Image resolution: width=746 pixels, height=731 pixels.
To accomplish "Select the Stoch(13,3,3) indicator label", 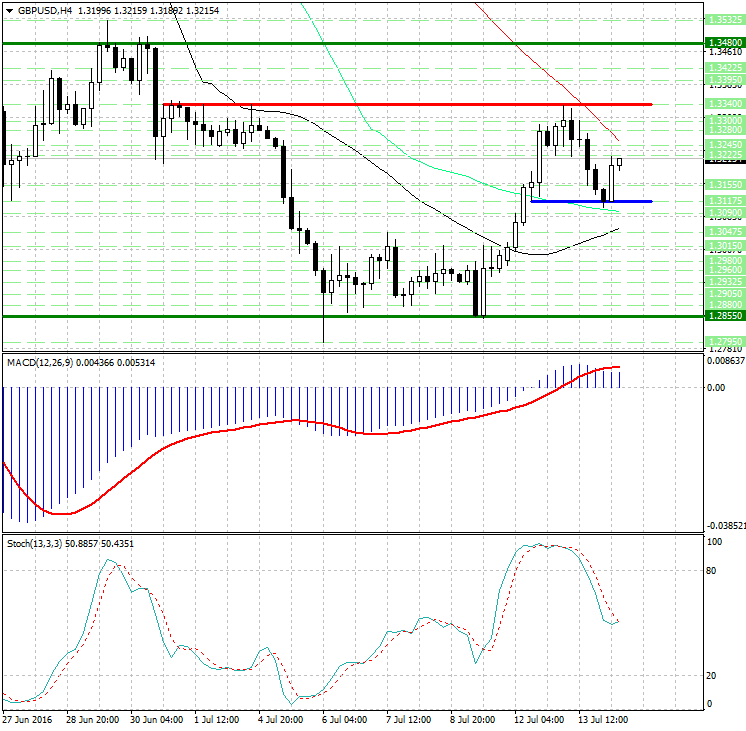I will [x=34, y=543].
